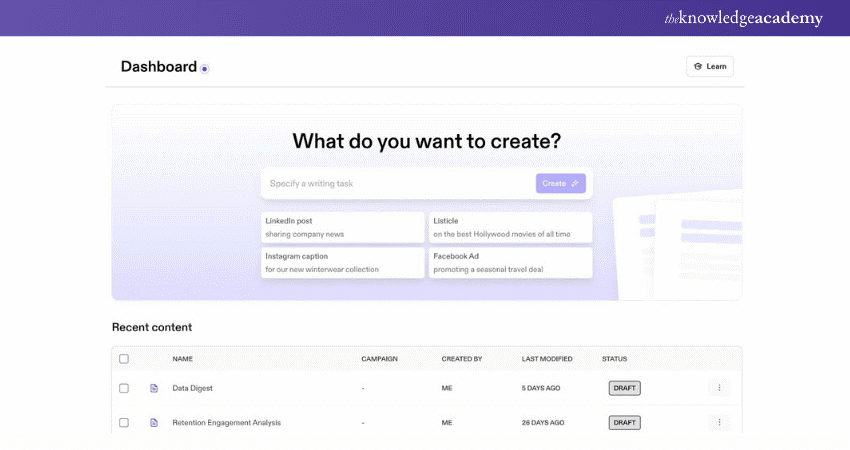The height and width of the screenshot is (450, 850).
Task: Click the Create button
Action: tap(560, 183)
